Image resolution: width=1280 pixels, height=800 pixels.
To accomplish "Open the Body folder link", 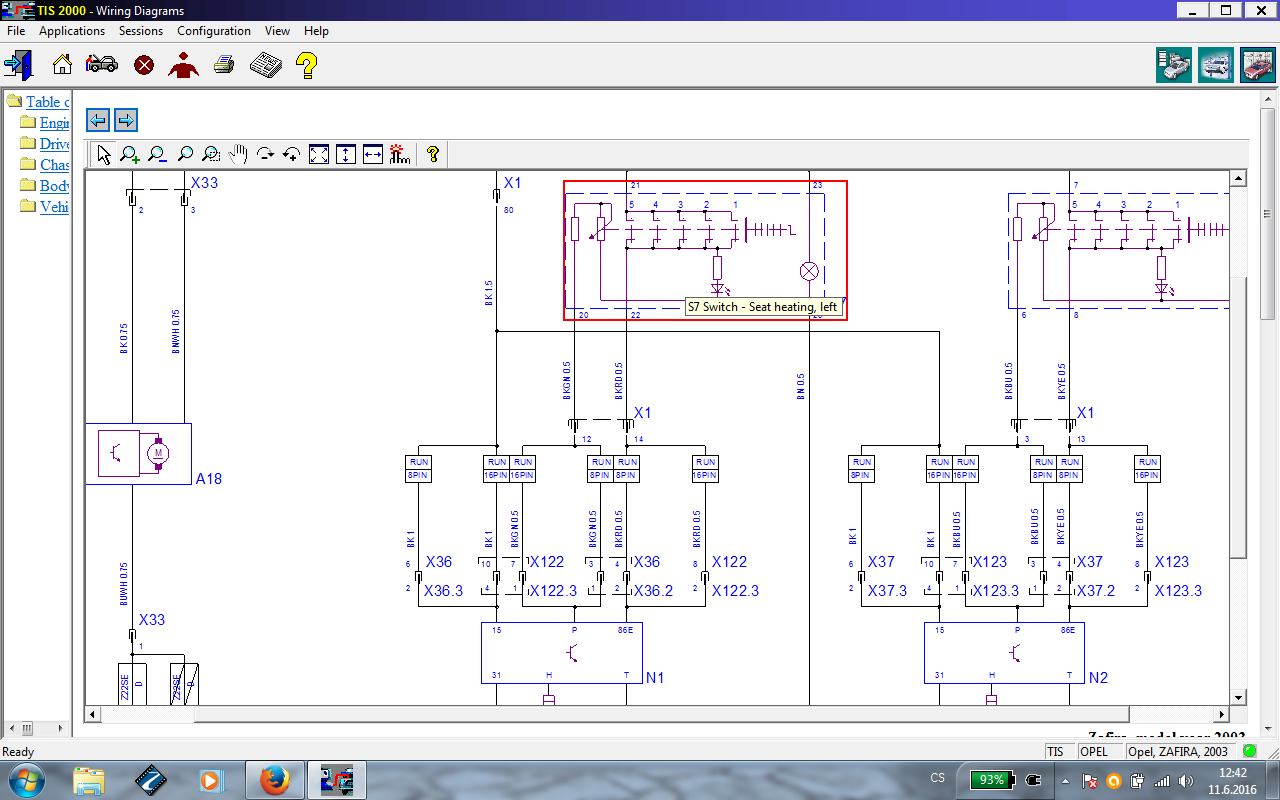I will (x=54, y=185).
